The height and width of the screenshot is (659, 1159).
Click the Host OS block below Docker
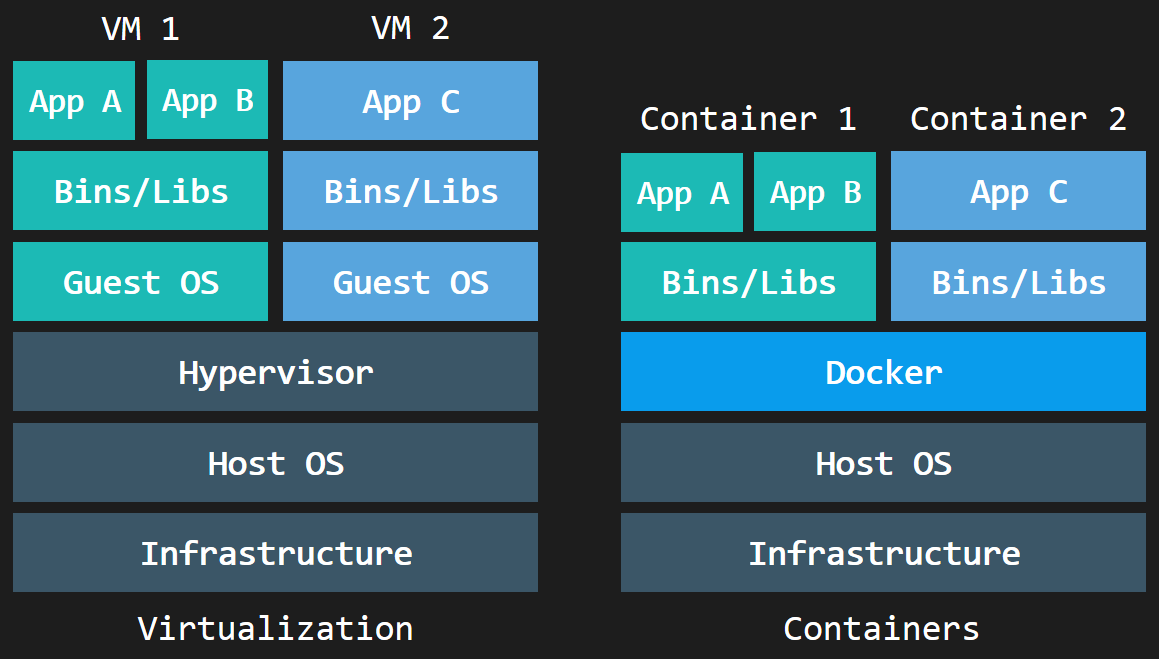pos(883,462)
